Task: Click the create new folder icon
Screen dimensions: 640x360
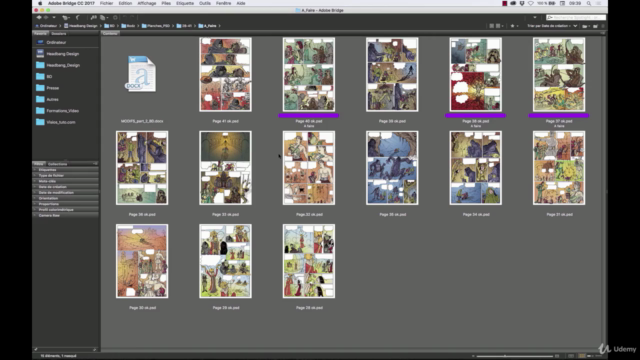Action: (596, 26)
